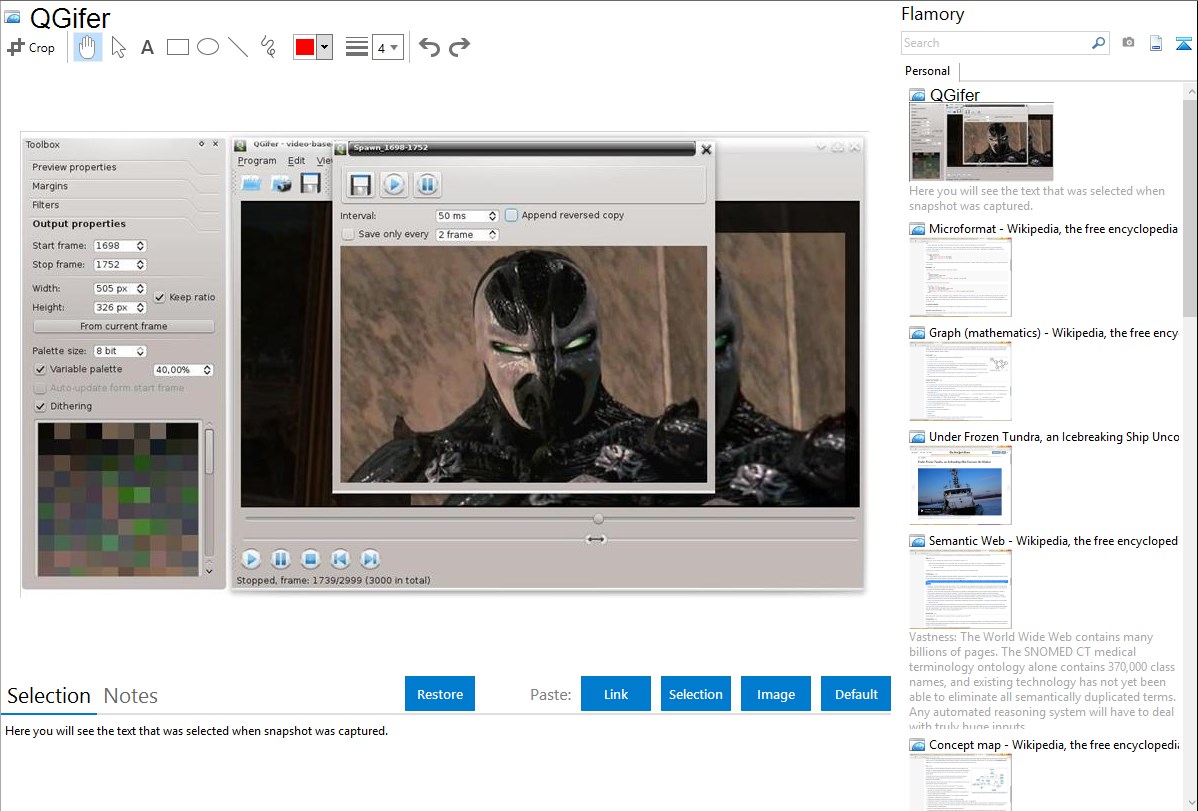
Task: Toggle Append reversed copy checkbox
Action: coord(511,216)
